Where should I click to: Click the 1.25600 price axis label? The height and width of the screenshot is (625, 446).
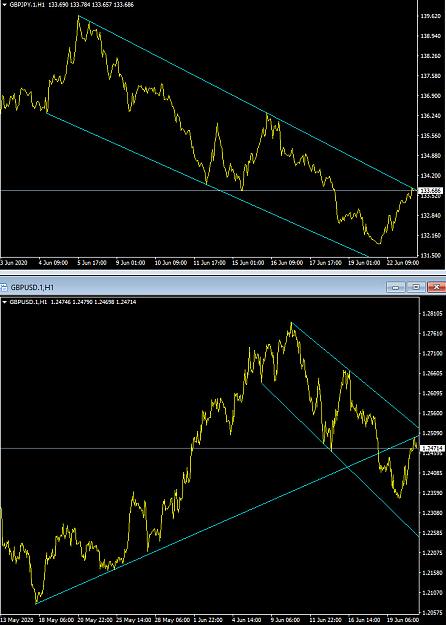pos(430,413)
